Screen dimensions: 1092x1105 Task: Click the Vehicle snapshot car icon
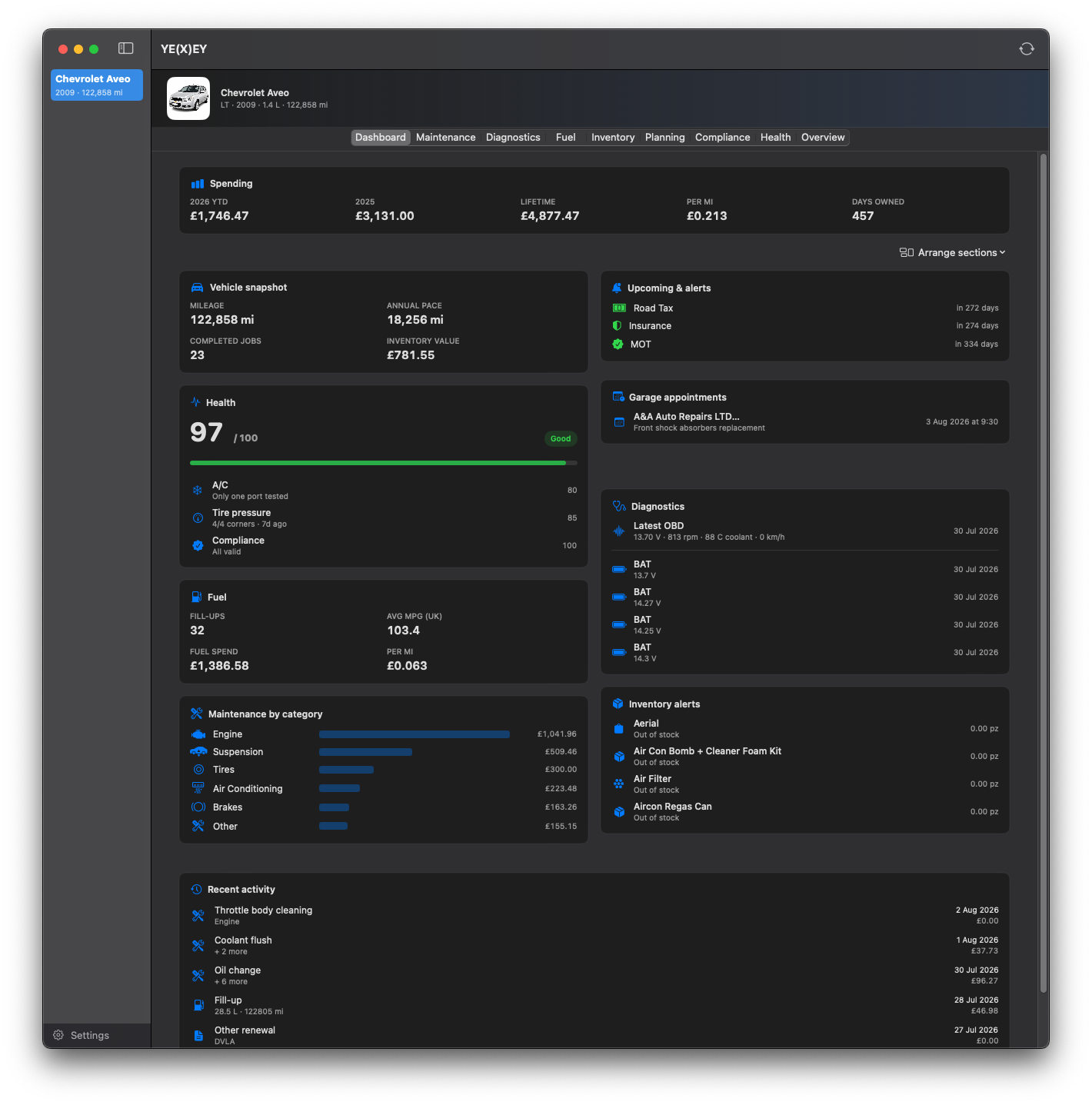coord(198,288)
